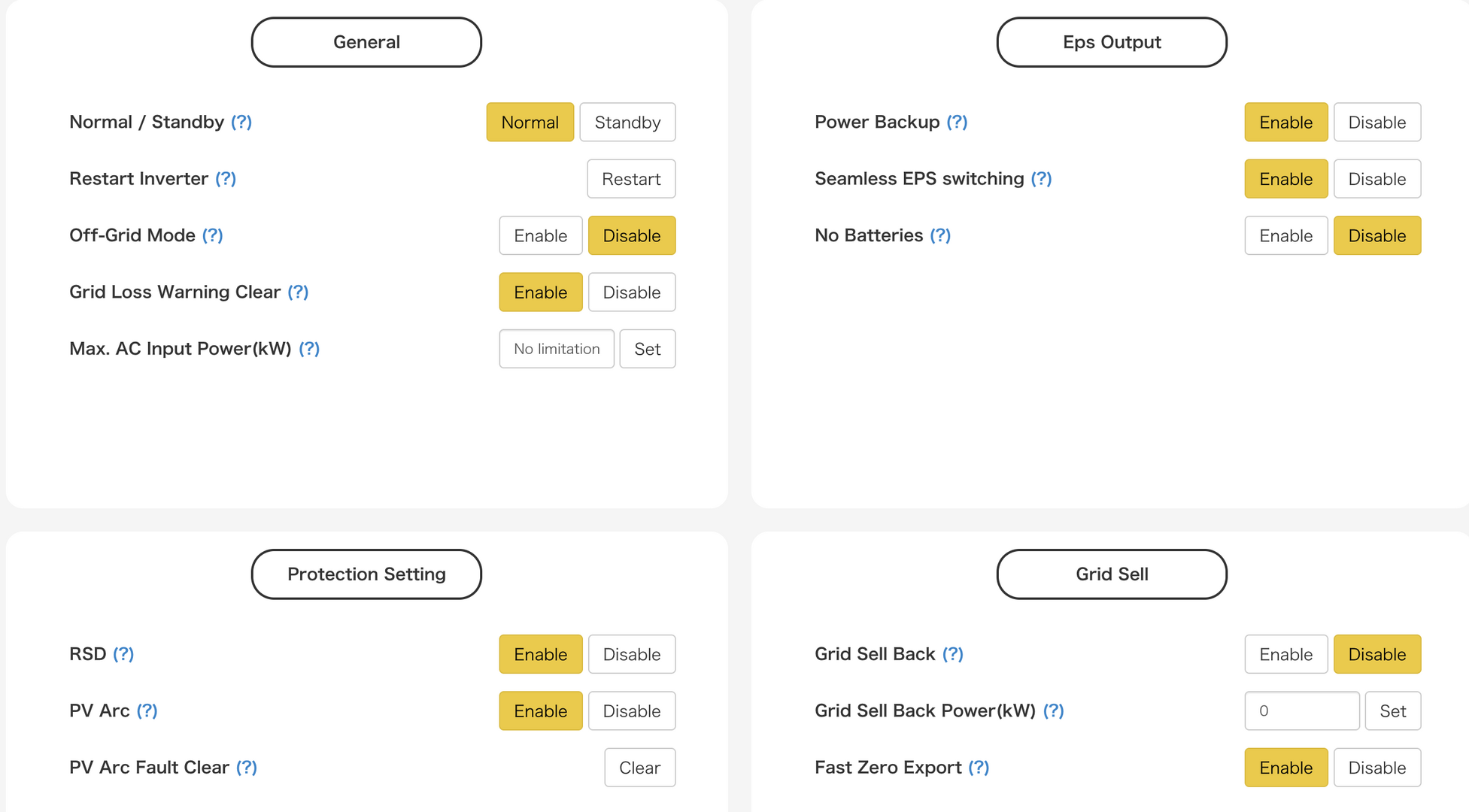
Task: Select the General section header
Action: 366,42
